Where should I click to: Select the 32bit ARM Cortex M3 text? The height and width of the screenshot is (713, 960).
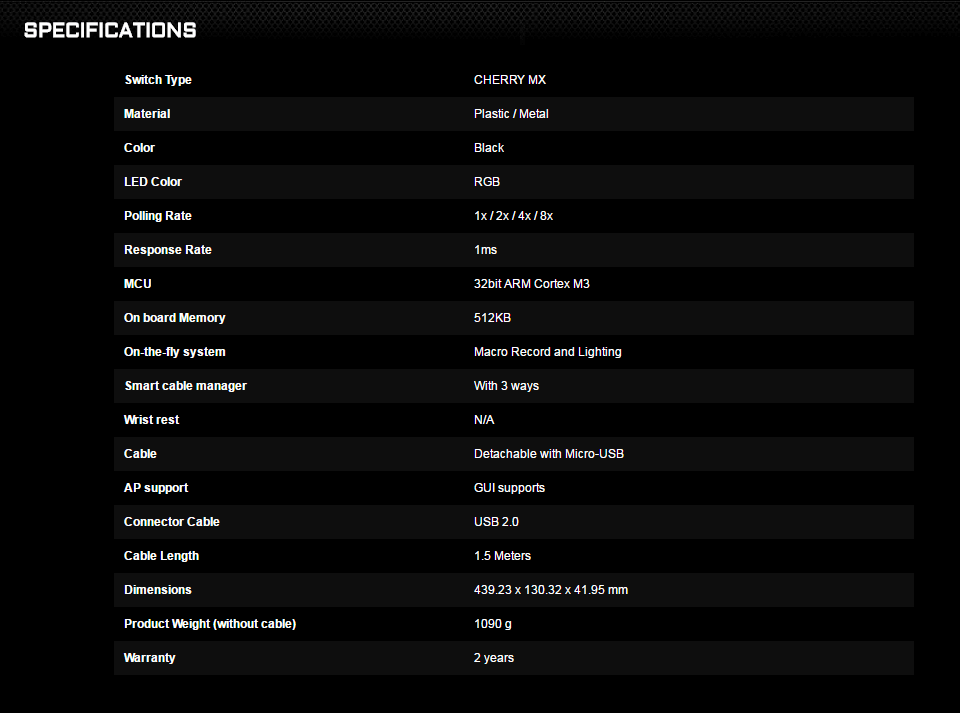(531, 284)
